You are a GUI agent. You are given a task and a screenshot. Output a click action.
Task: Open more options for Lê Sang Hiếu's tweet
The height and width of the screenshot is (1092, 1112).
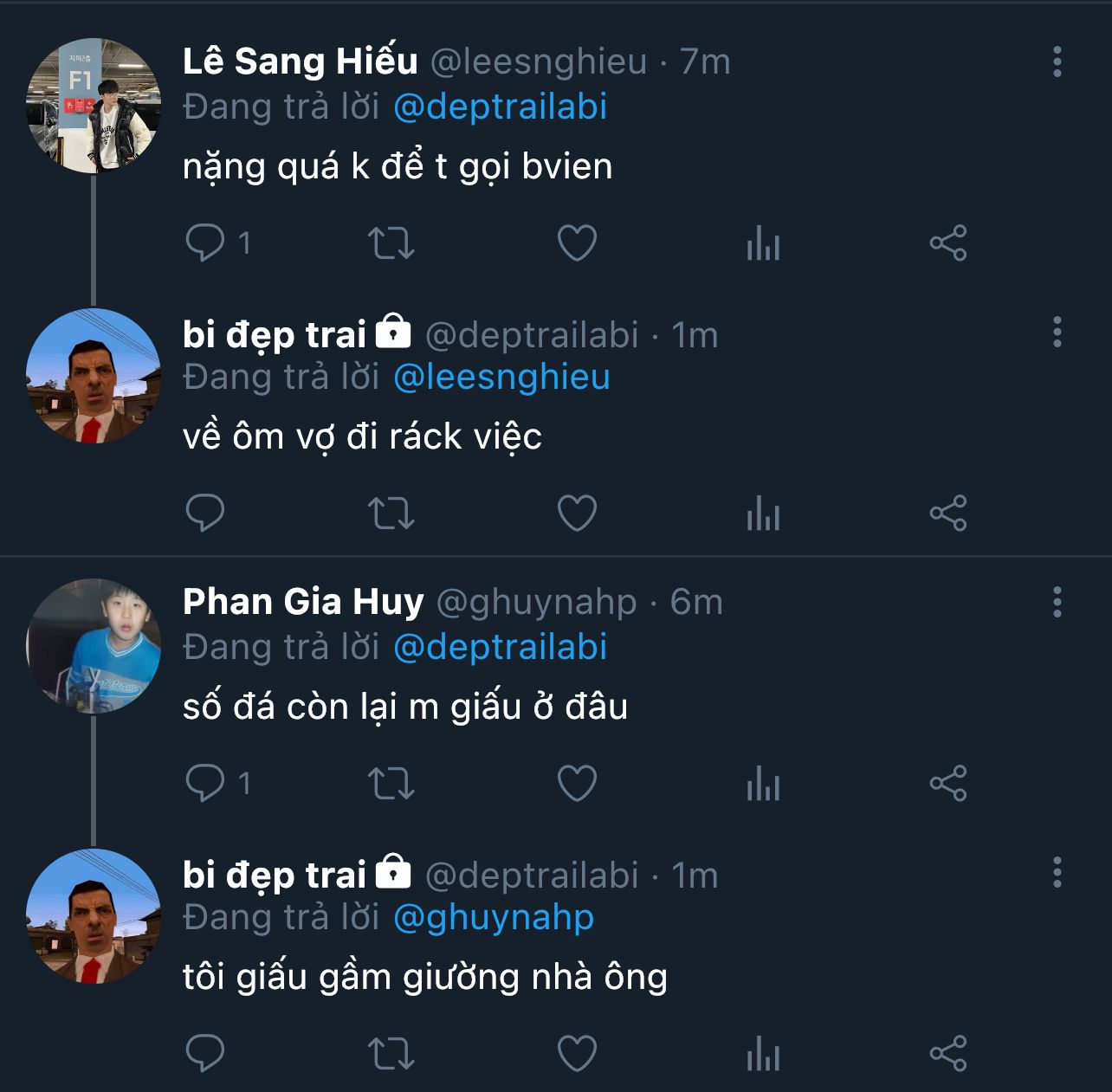click(x=1057, y=62)
